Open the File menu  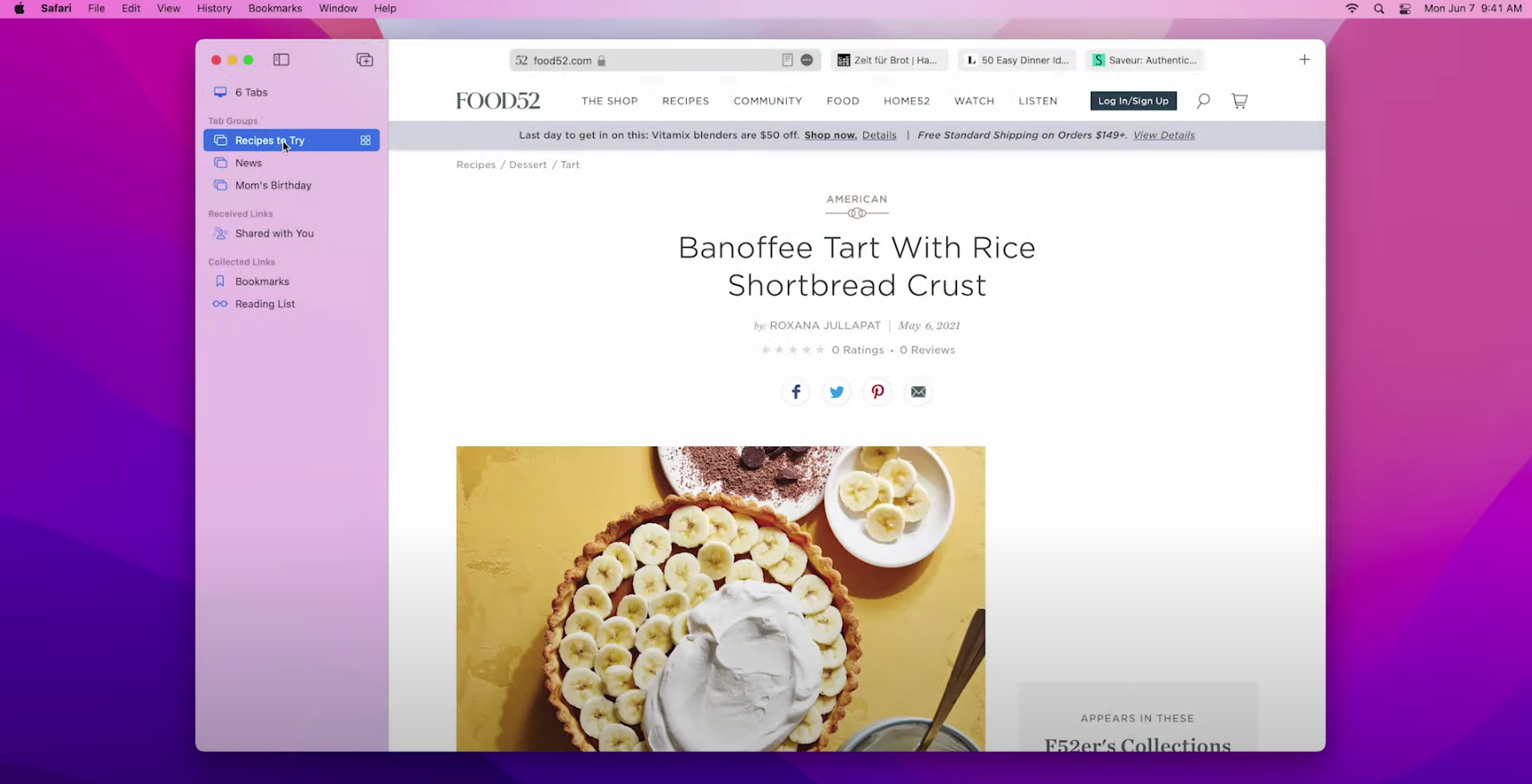[x=96, y=8]
